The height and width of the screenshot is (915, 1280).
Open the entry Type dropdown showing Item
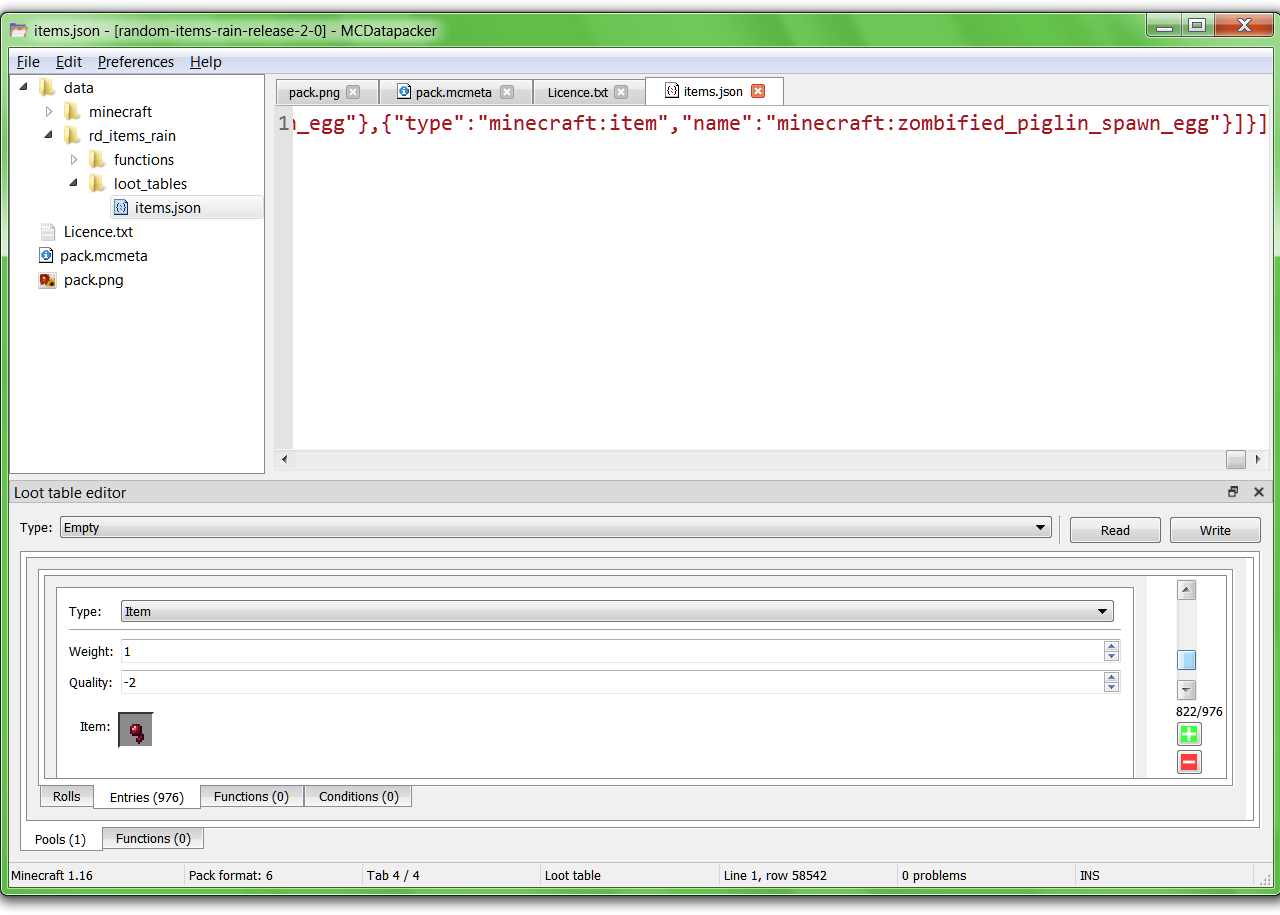(x=1103, y=610)
